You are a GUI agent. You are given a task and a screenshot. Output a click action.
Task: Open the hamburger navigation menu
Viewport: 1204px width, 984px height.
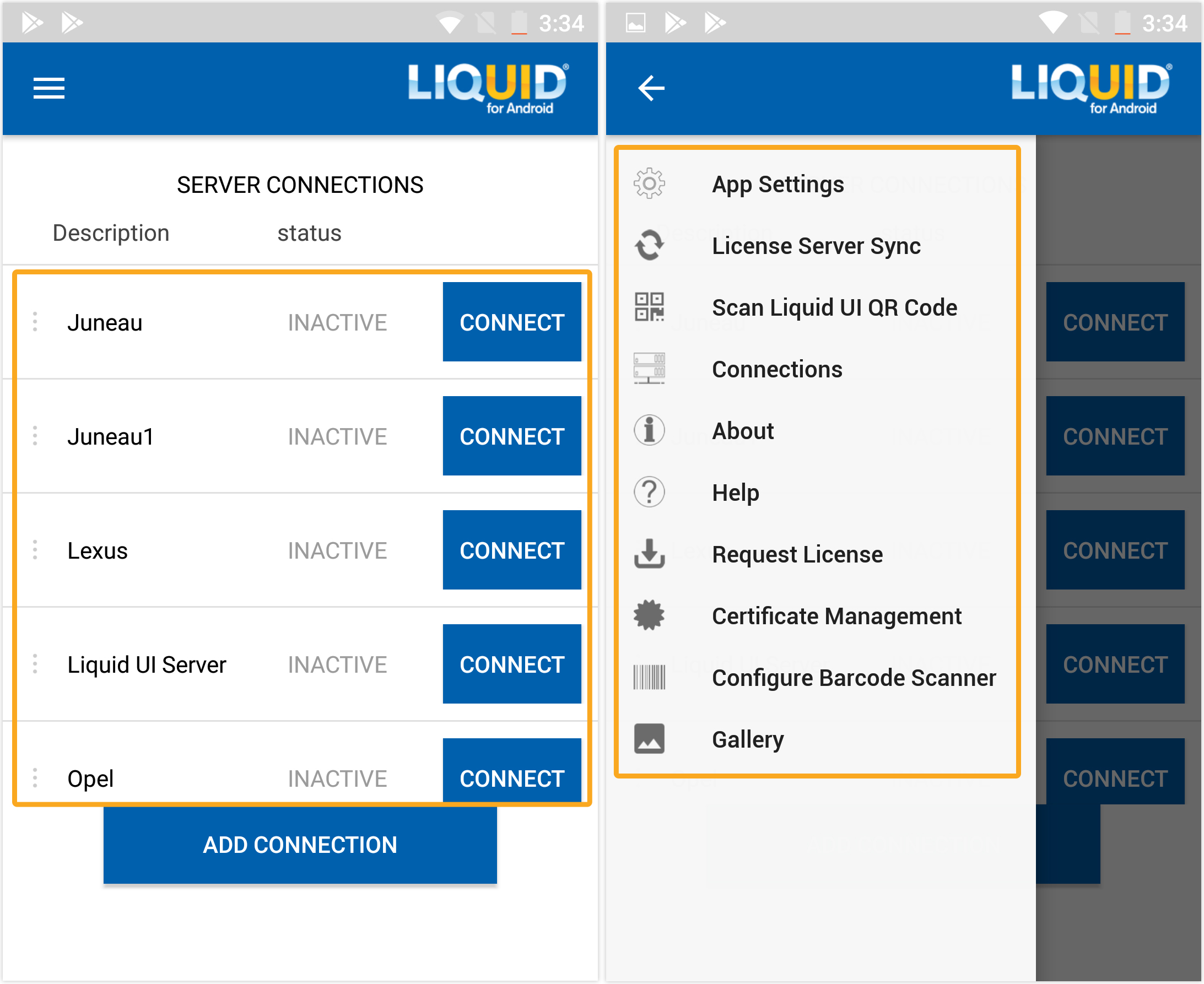point(48,88)
